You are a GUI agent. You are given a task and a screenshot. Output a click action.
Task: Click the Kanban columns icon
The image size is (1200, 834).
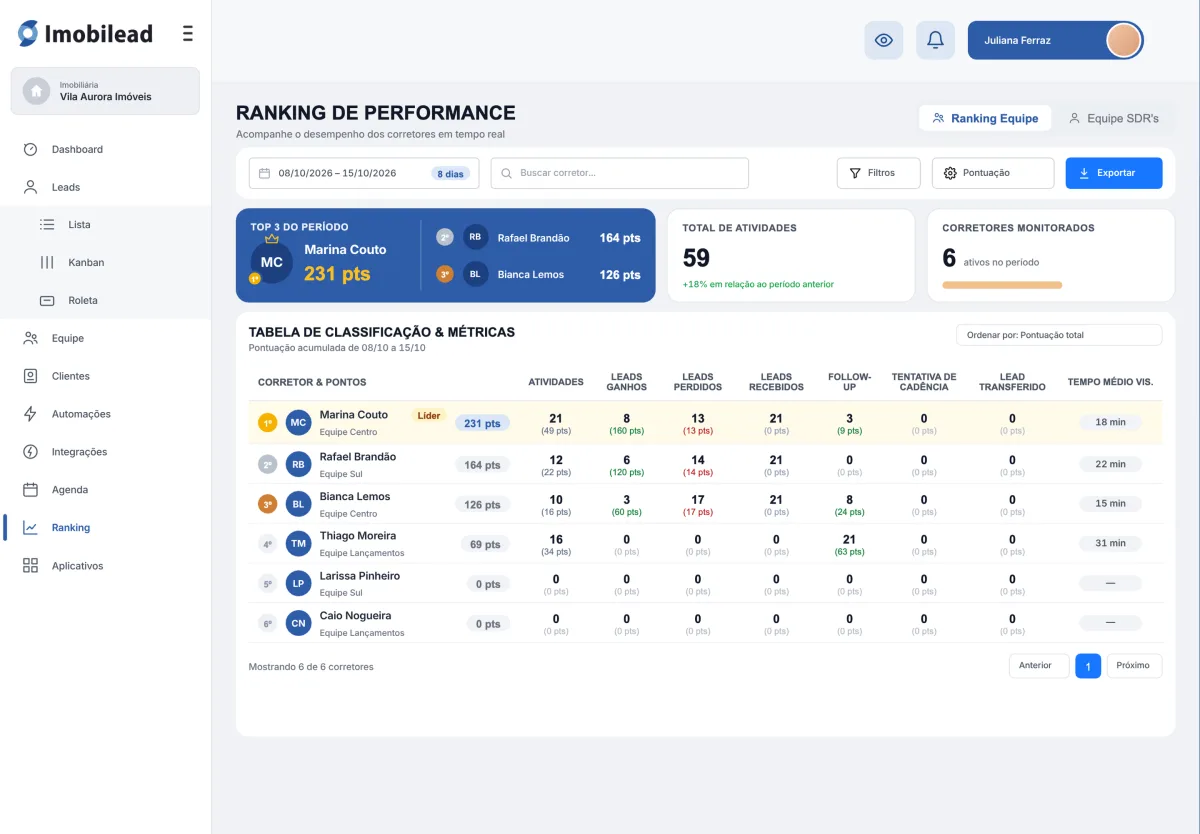click(x=47, y=262)
